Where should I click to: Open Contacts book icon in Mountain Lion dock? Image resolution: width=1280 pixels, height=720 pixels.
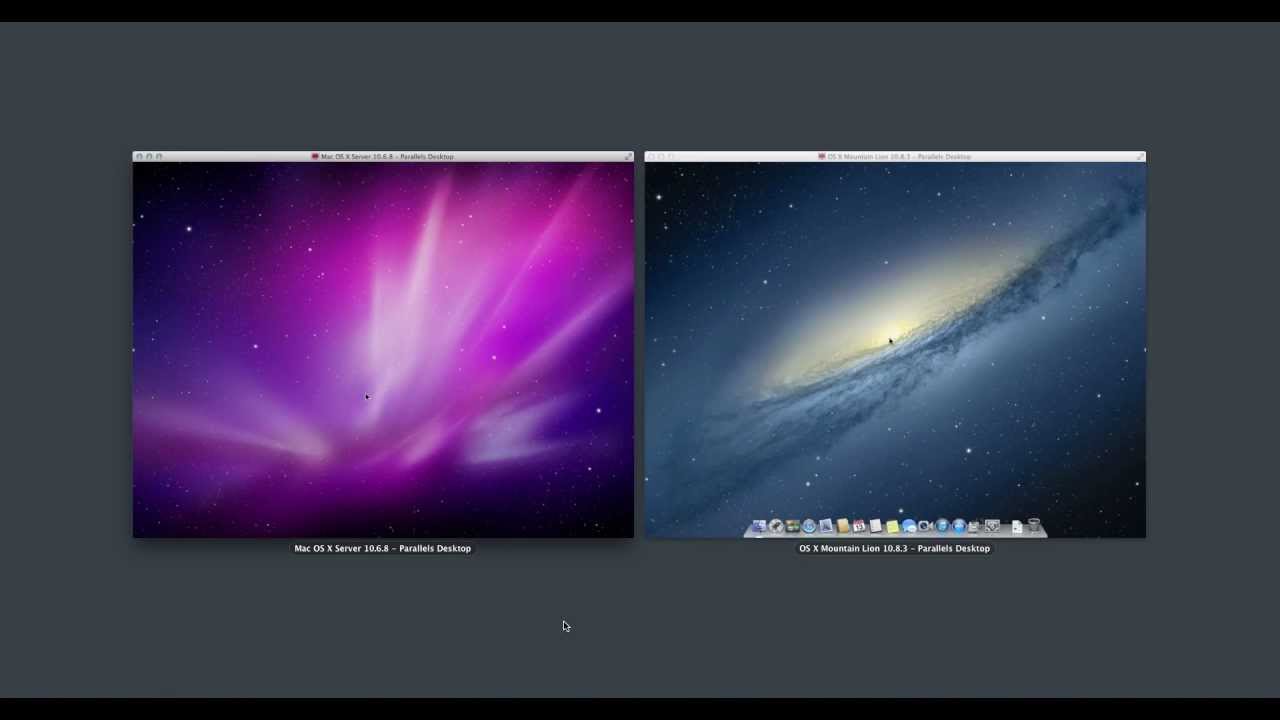click(842, 526)
